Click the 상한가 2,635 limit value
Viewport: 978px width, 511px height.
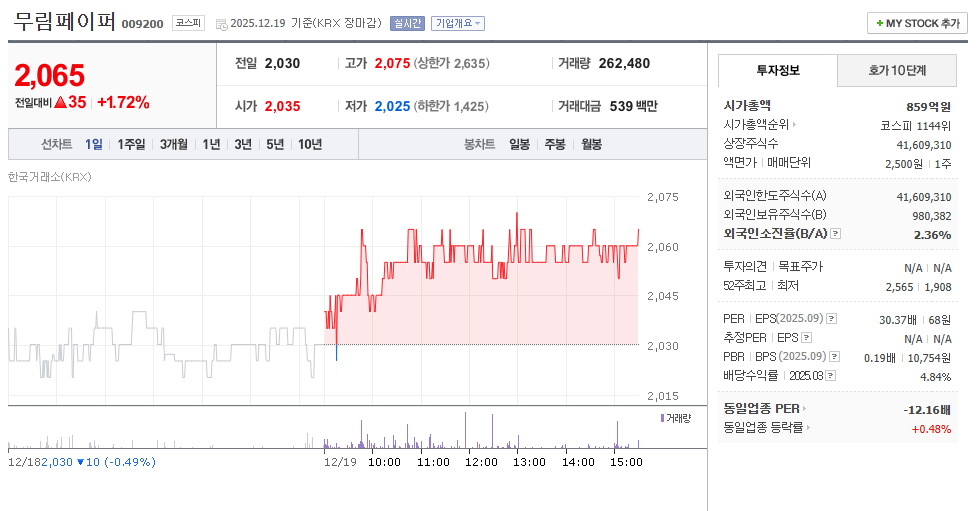click(x=452, y=64)
